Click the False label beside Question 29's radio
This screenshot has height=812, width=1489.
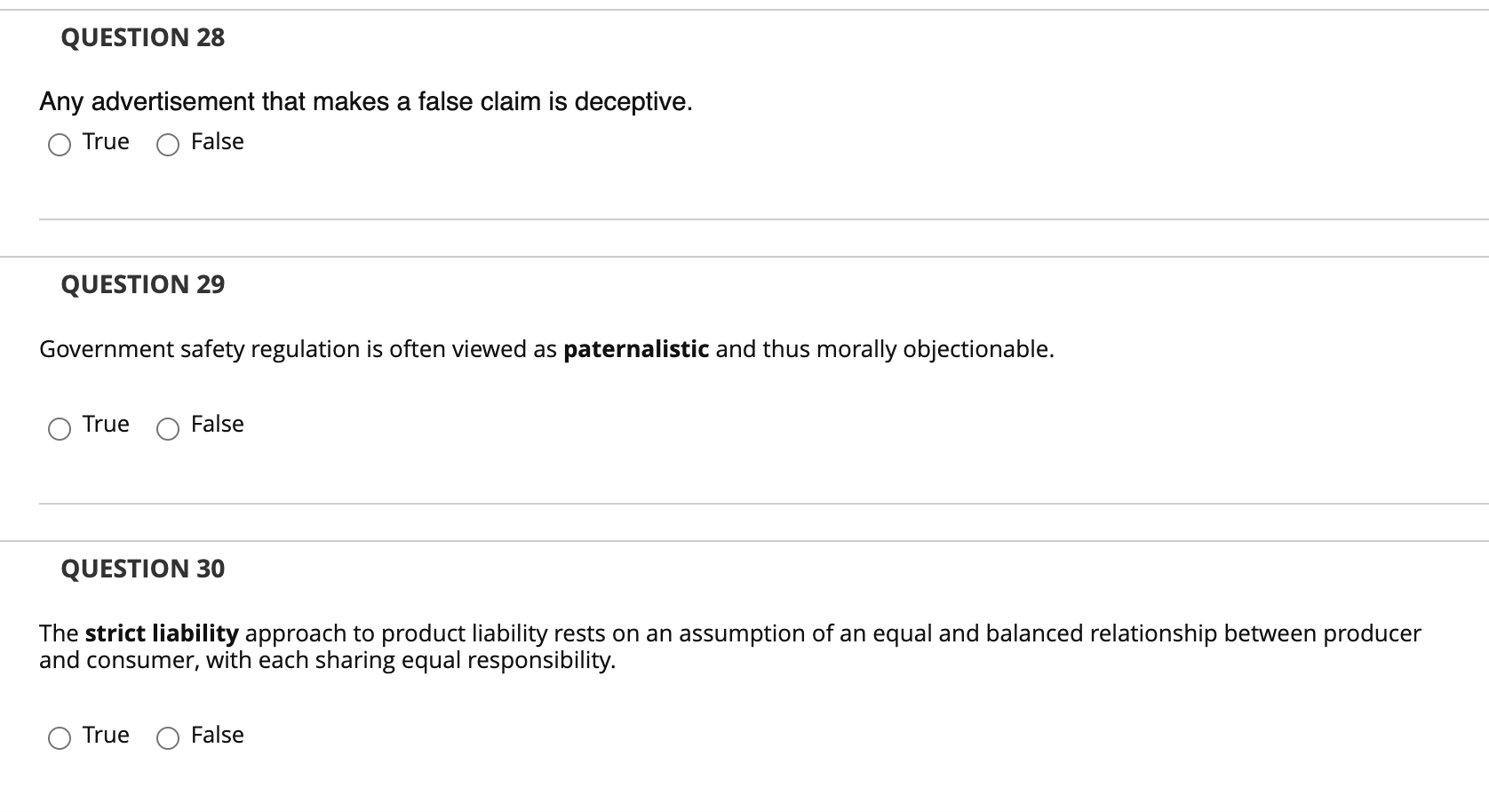pos(217,424)
